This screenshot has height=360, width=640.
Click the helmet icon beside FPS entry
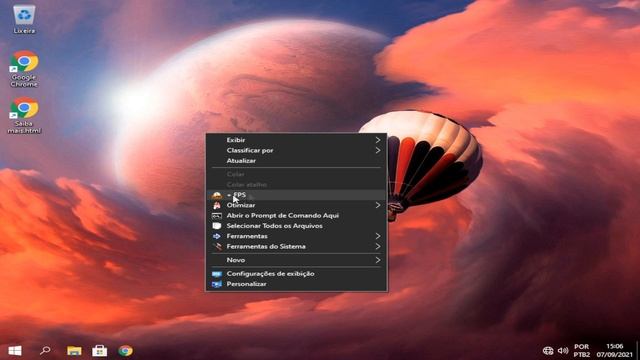click(217, 195)
